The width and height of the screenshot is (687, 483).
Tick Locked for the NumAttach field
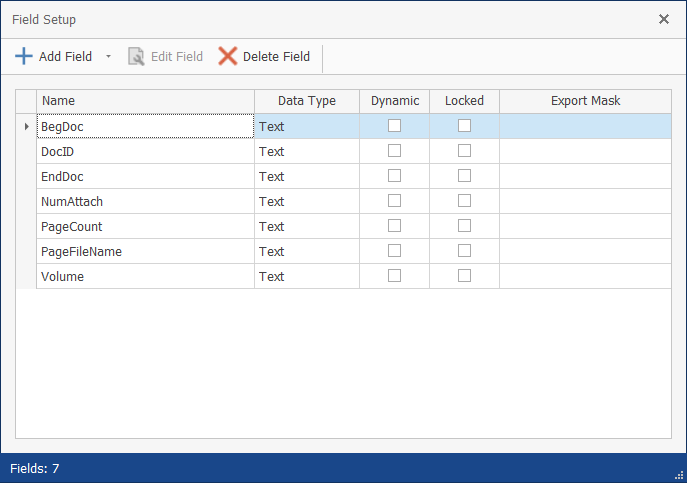pyautogui.click(x=464, y=201)
